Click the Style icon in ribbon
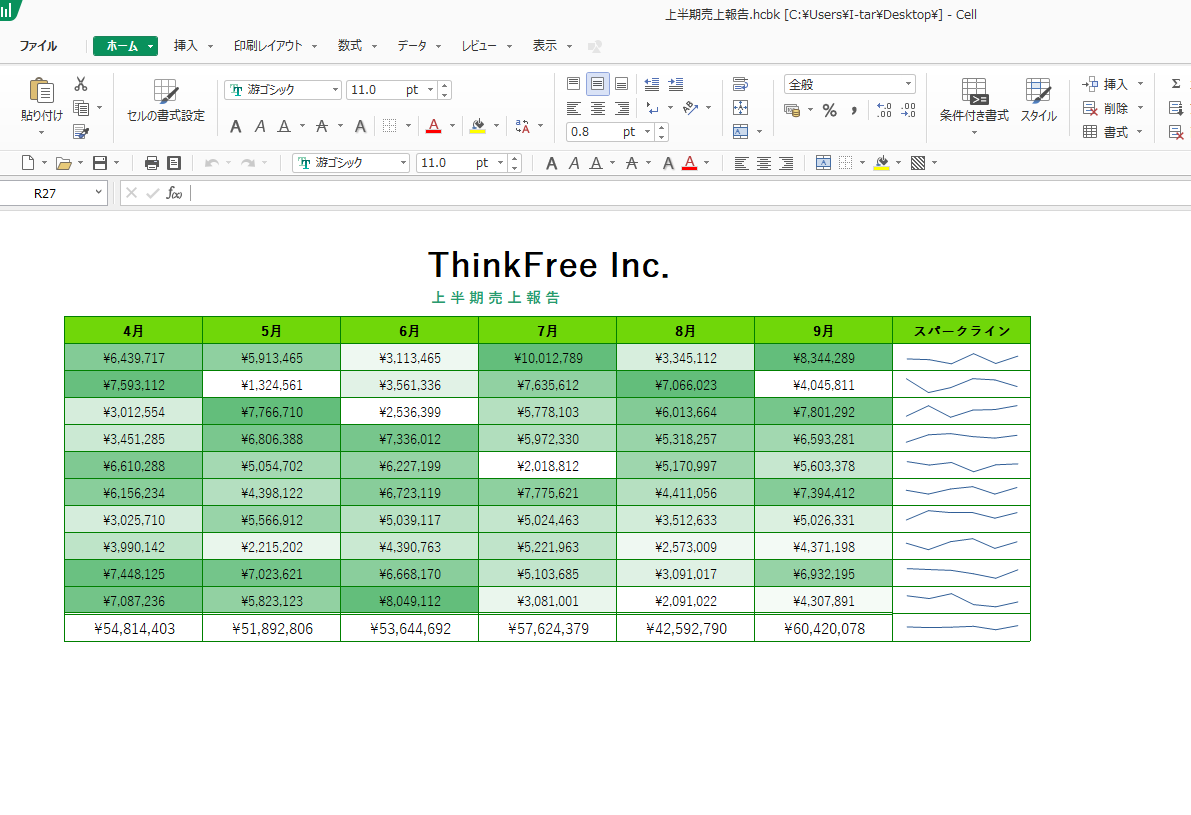 pyautogui.click(x=1038, y=102)
